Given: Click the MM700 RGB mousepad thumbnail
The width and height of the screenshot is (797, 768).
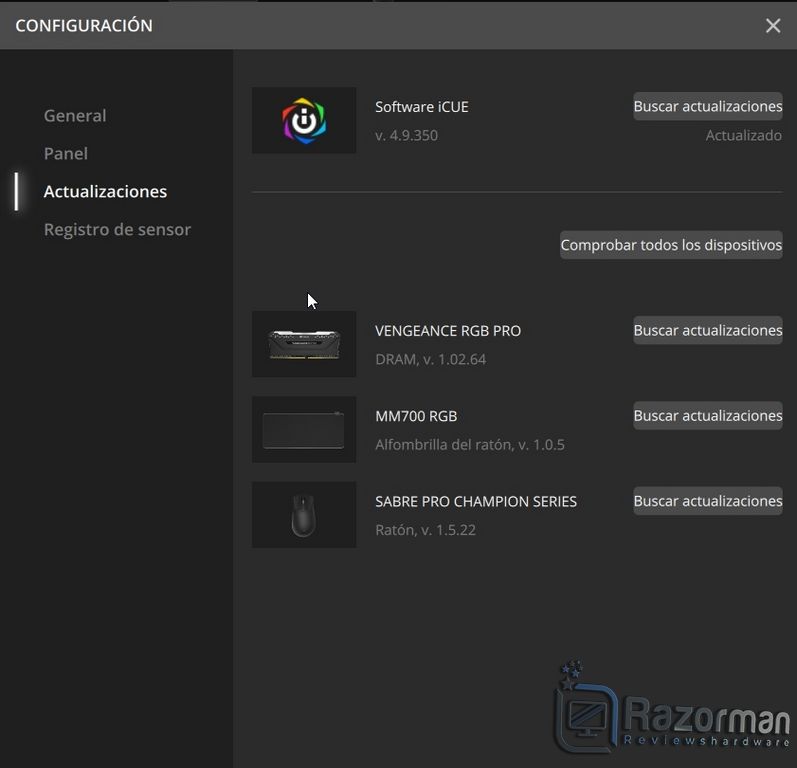Looking at the screenshot, I should point(304,429).
